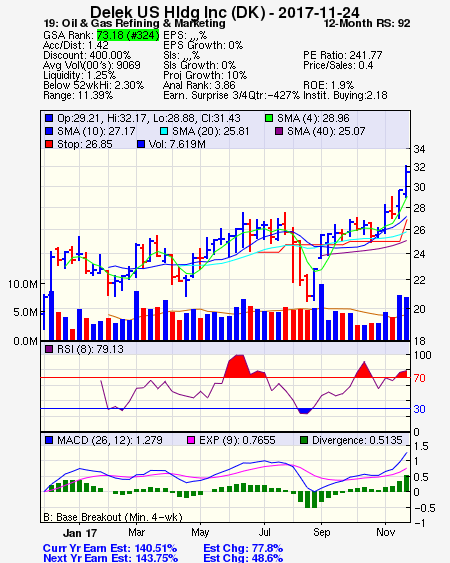Viewport: 450px width, 563px height.
Task: Click the 10.0M volume axis label
Action: (23, 284)
